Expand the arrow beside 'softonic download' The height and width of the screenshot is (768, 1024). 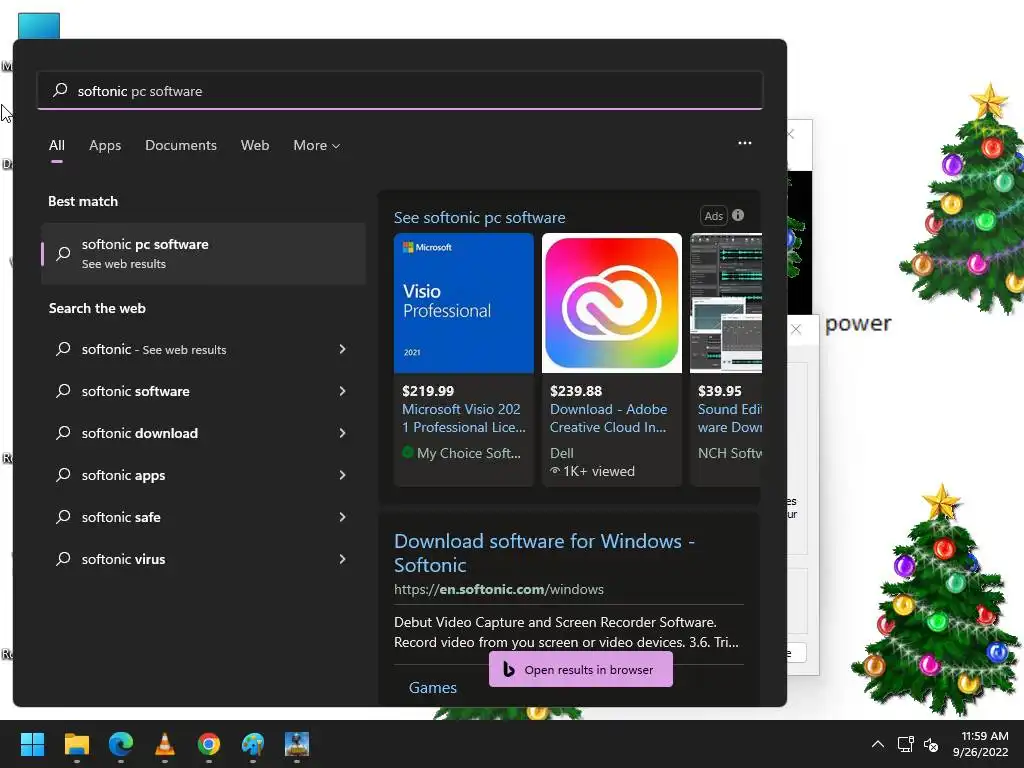click(342, 433)
